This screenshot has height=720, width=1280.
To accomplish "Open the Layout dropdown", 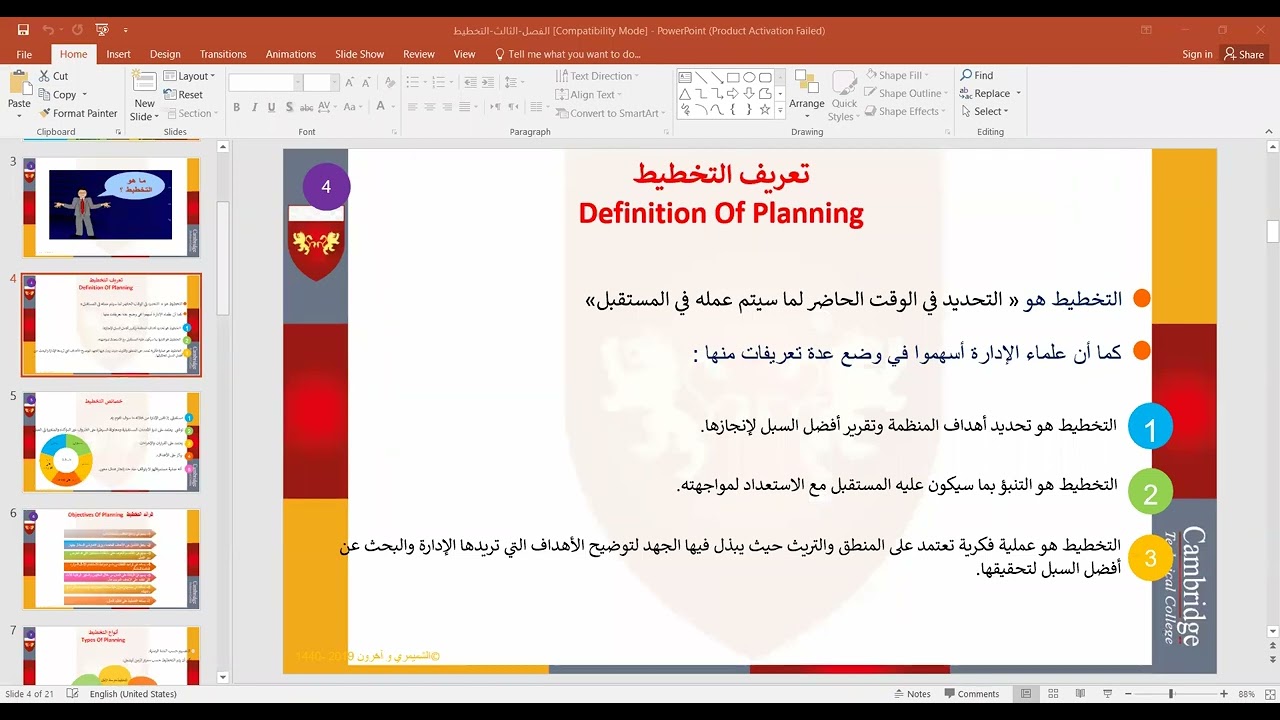I will (188, 76).
